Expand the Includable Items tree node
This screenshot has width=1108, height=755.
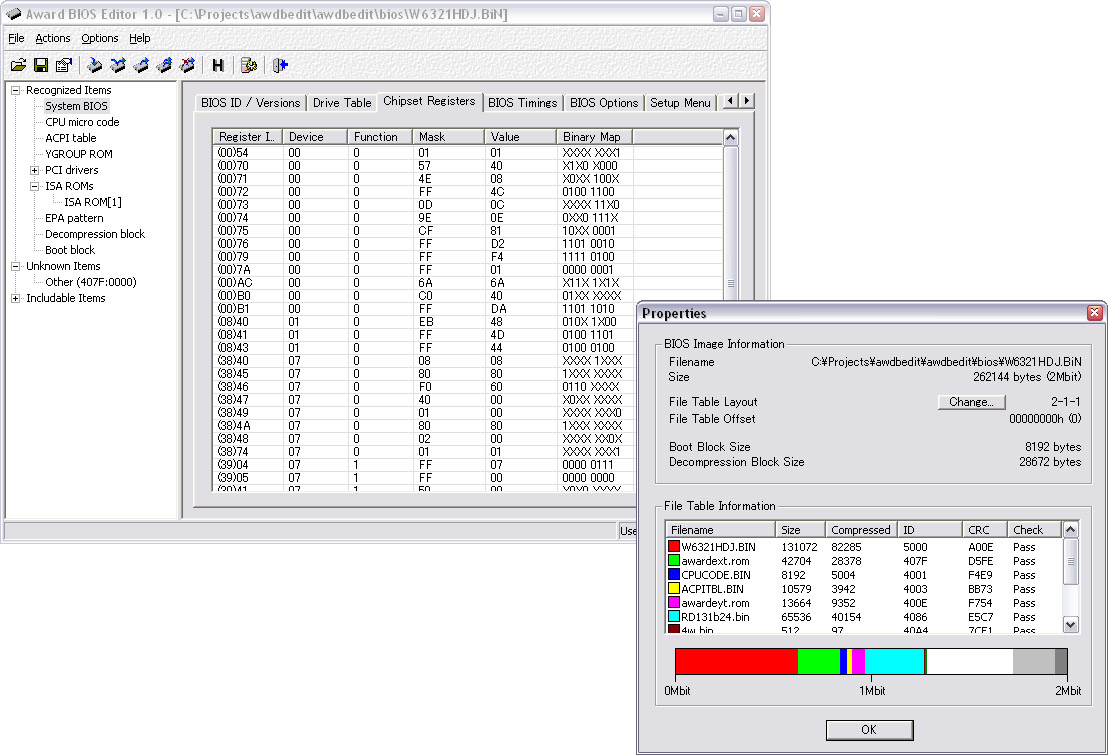16,298
